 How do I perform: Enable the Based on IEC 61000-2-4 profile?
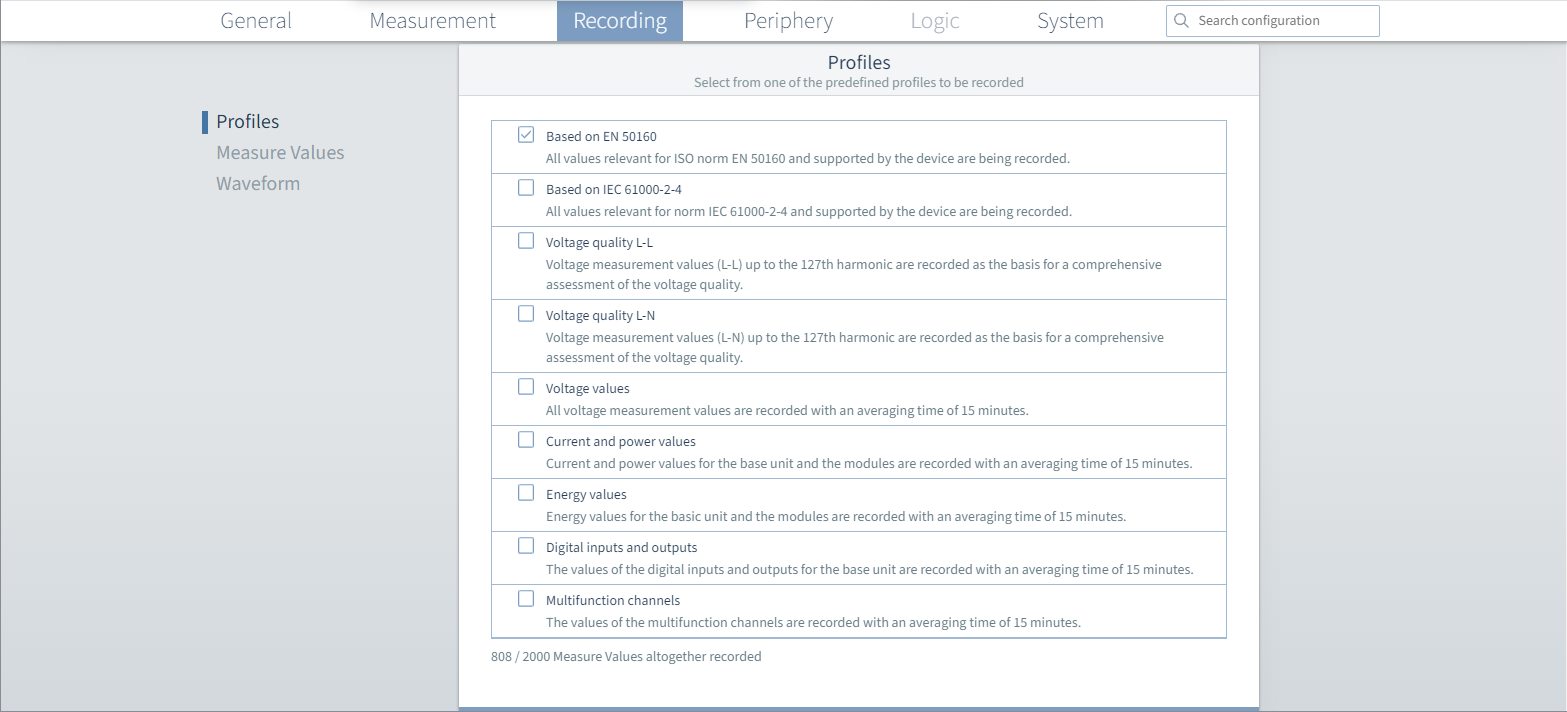526,187
